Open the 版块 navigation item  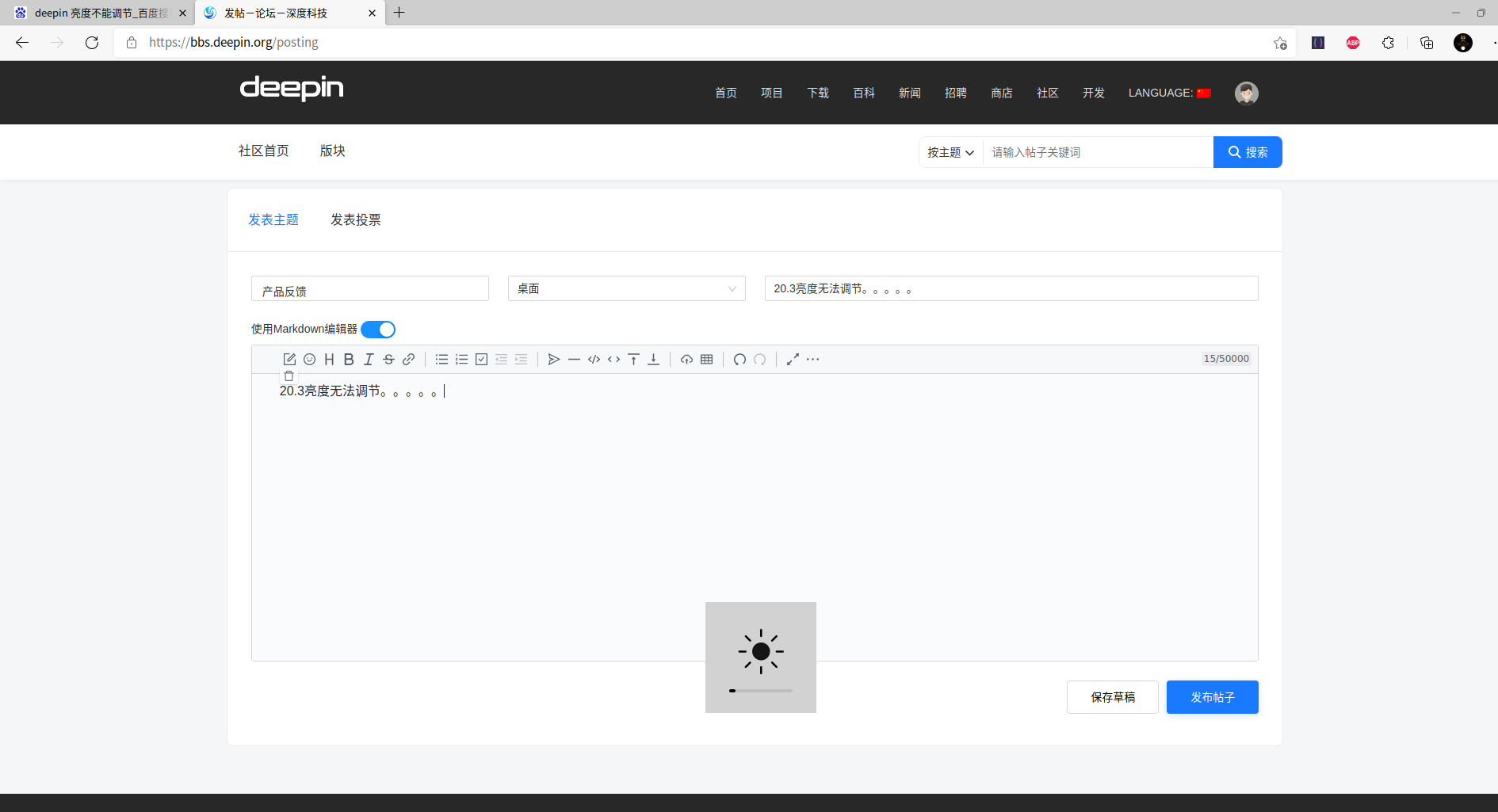click(333, 151)
